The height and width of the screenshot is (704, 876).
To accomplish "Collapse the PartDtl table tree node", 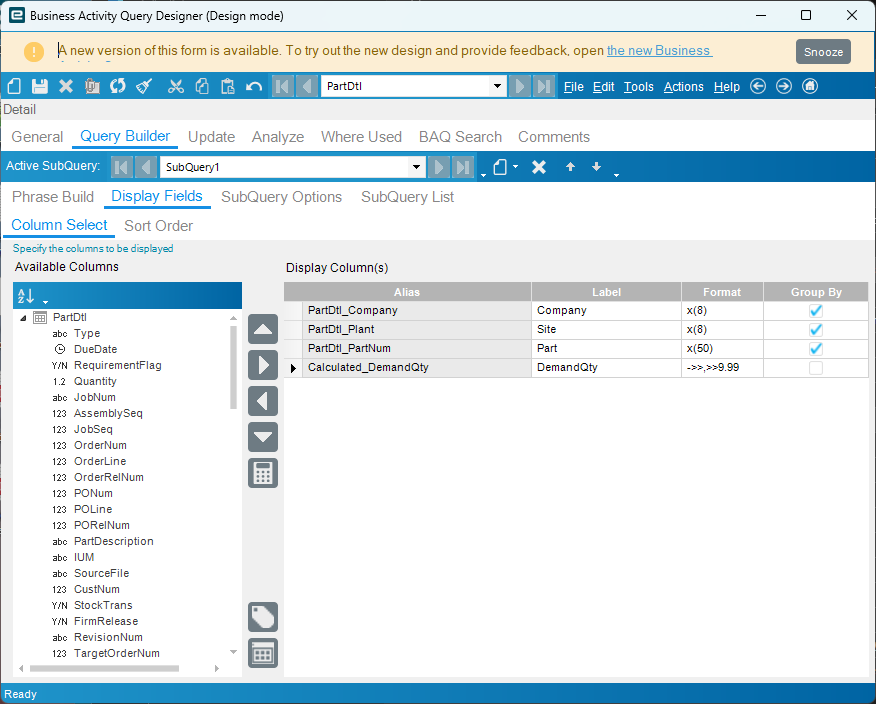I will click(x=23, y=317).
